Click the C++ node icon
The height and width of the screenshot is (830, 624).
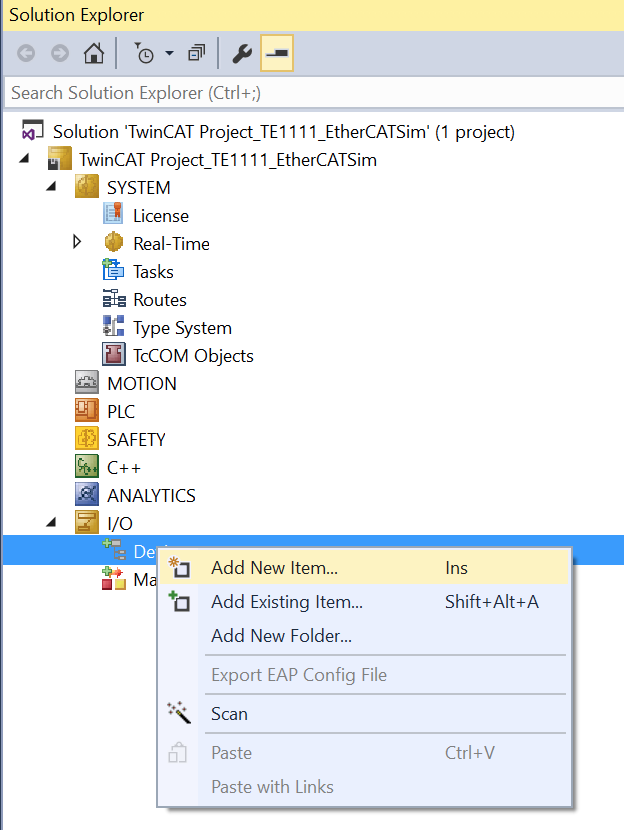point(87,466)
